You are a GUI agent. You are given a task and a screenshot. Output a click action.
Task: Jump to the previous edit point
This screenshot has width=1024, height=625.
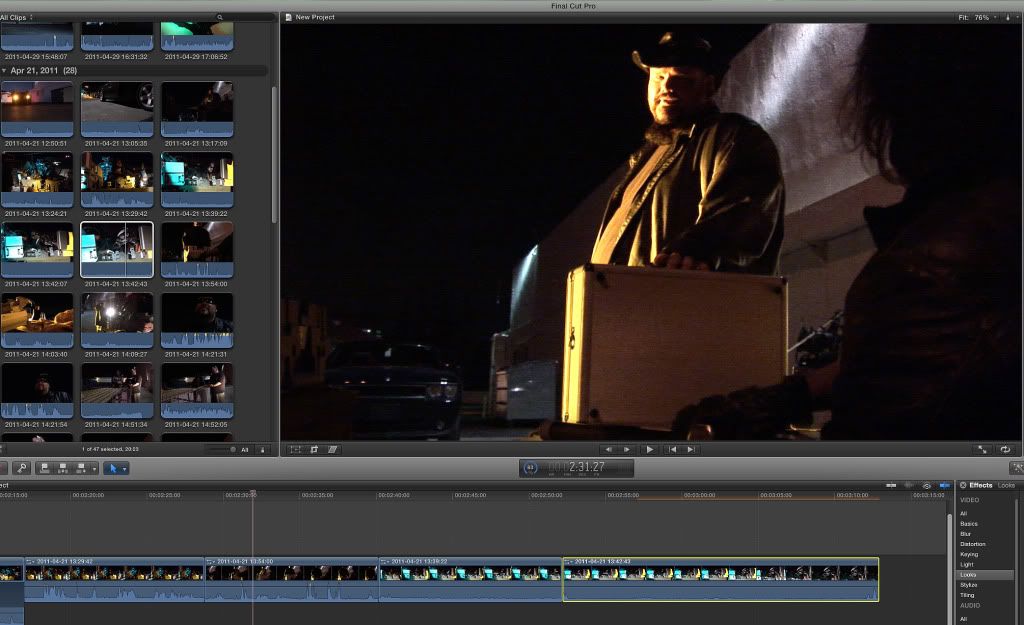point(672,449)
